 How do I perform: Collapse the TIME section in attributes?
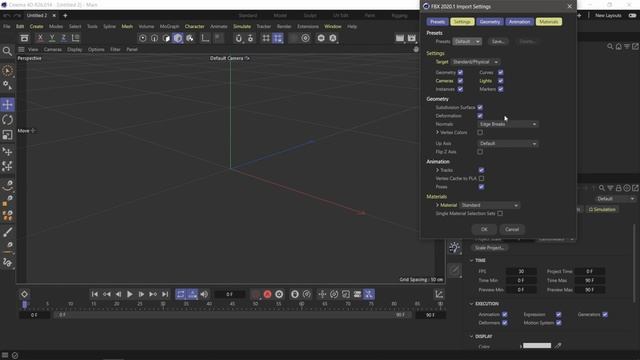coord(471,260)
